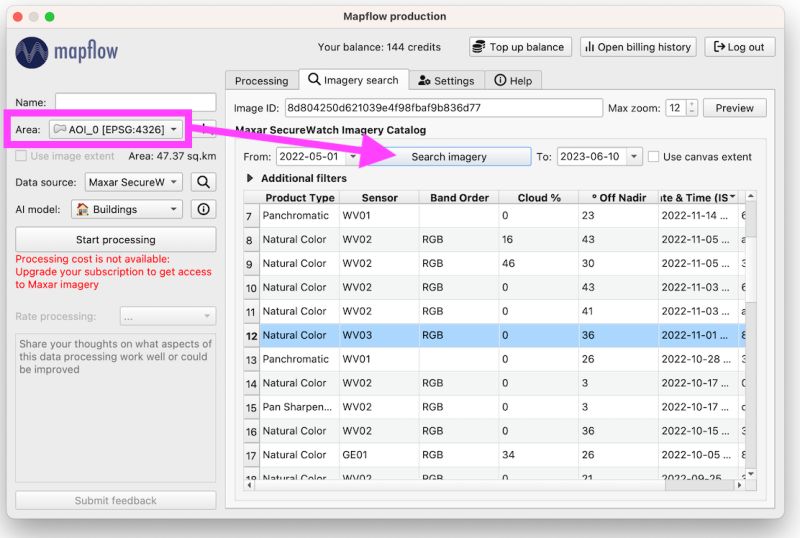Switch to the Processing tab

pos(261,81)
